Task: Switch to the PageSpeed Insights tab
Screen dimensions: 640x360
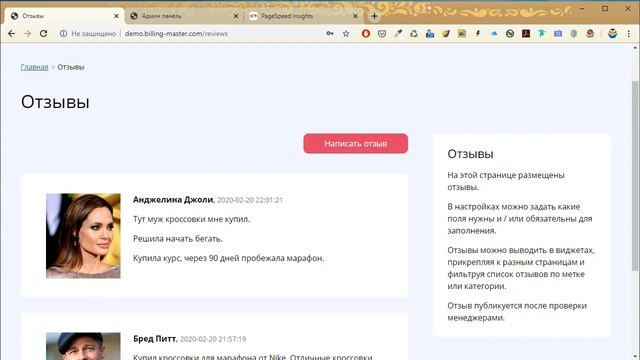Action: [x=304, y=16]
